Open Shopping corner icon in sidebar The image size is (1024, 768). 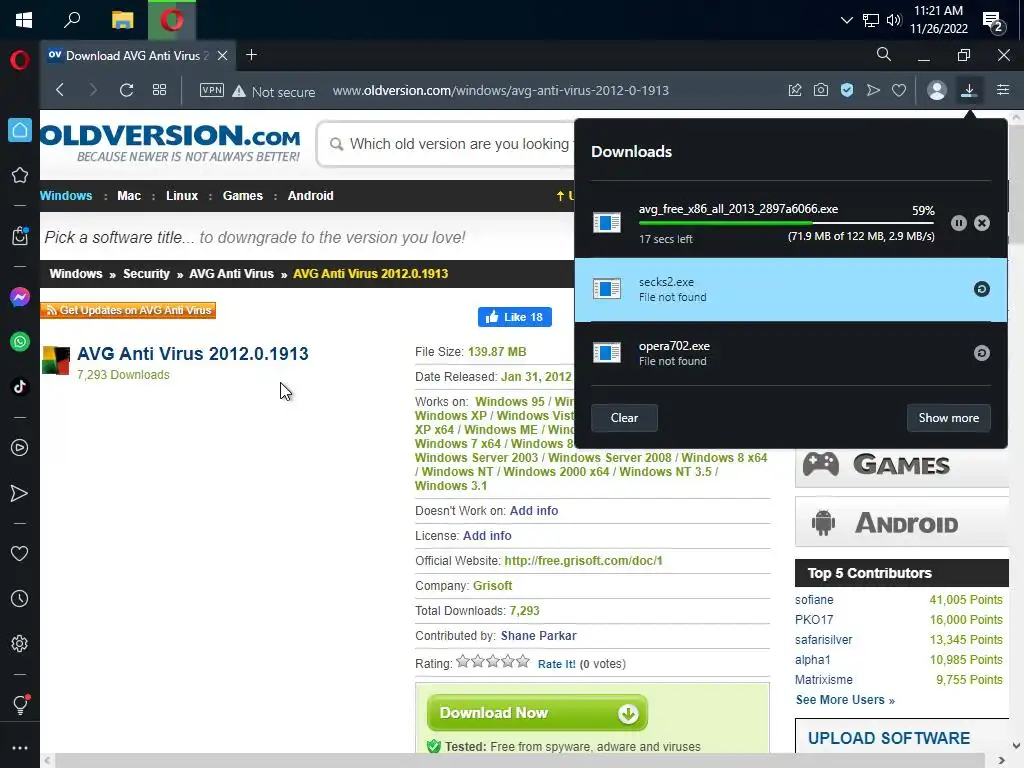(x=20, y=235)
